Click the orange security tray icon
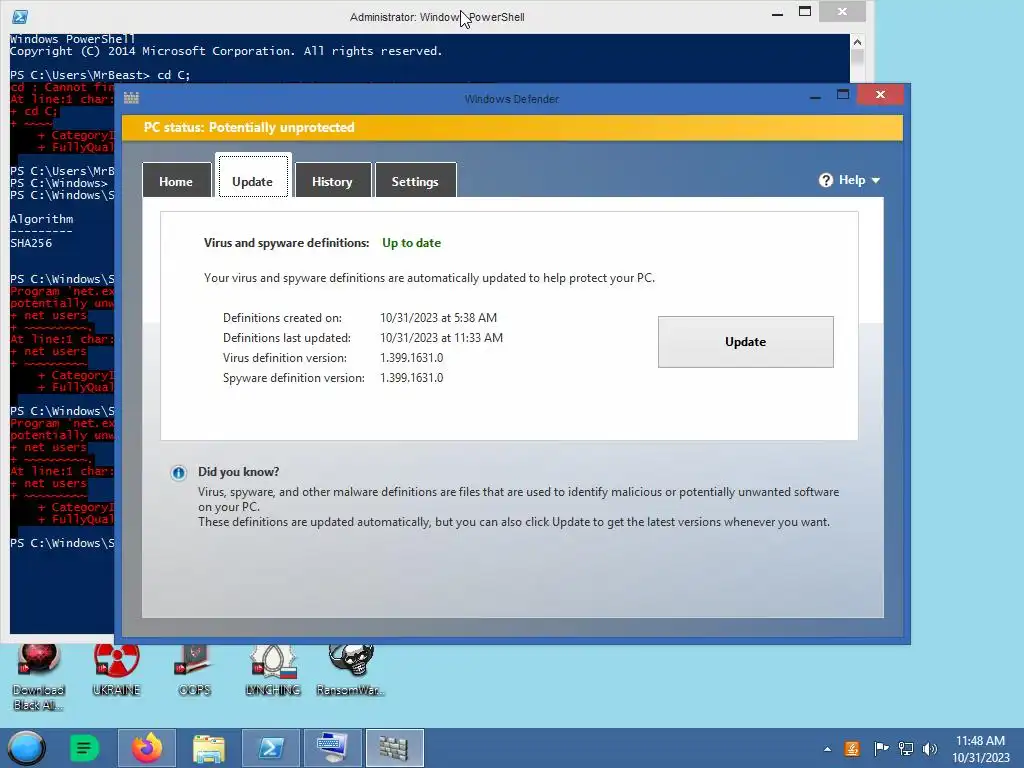This screenshot has height=768, width=1024. click(x=852, y=749)
